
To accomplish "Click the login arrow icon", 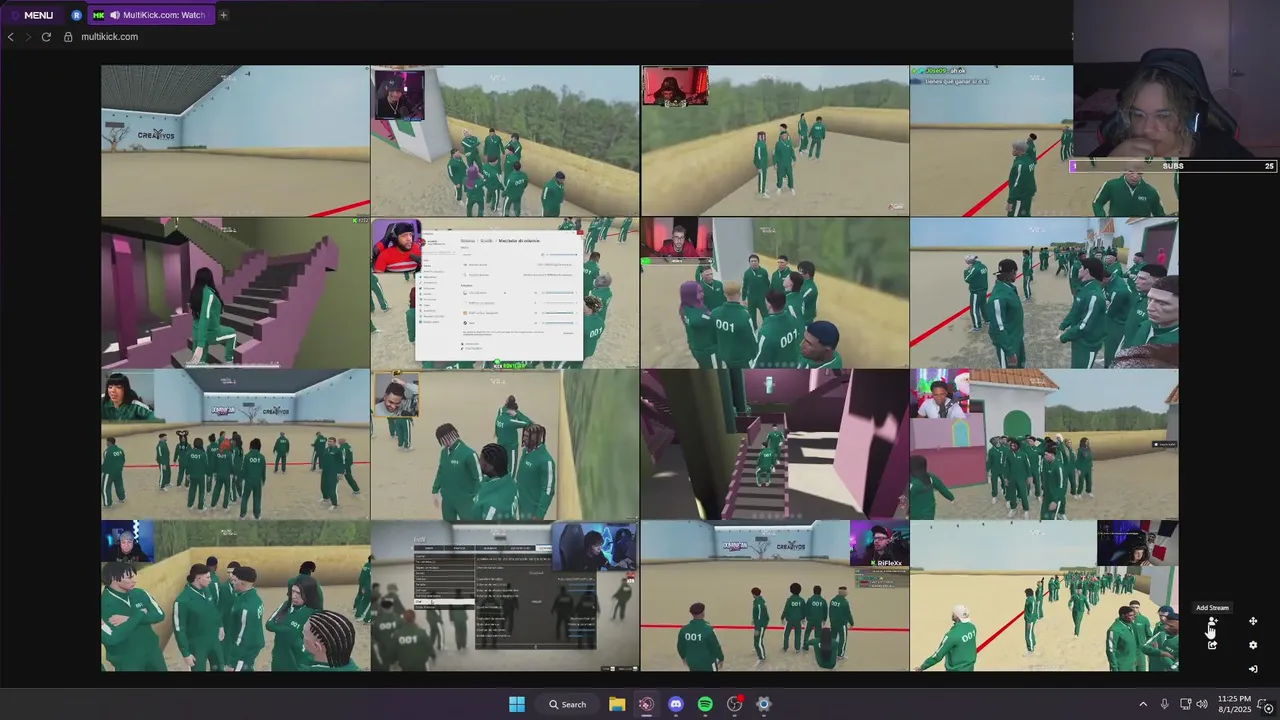I will coord(1253,669).
